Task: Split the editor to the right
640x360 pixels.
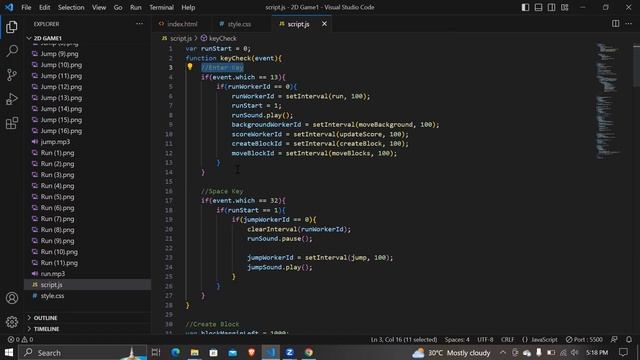Action: [x=616, y=24]
